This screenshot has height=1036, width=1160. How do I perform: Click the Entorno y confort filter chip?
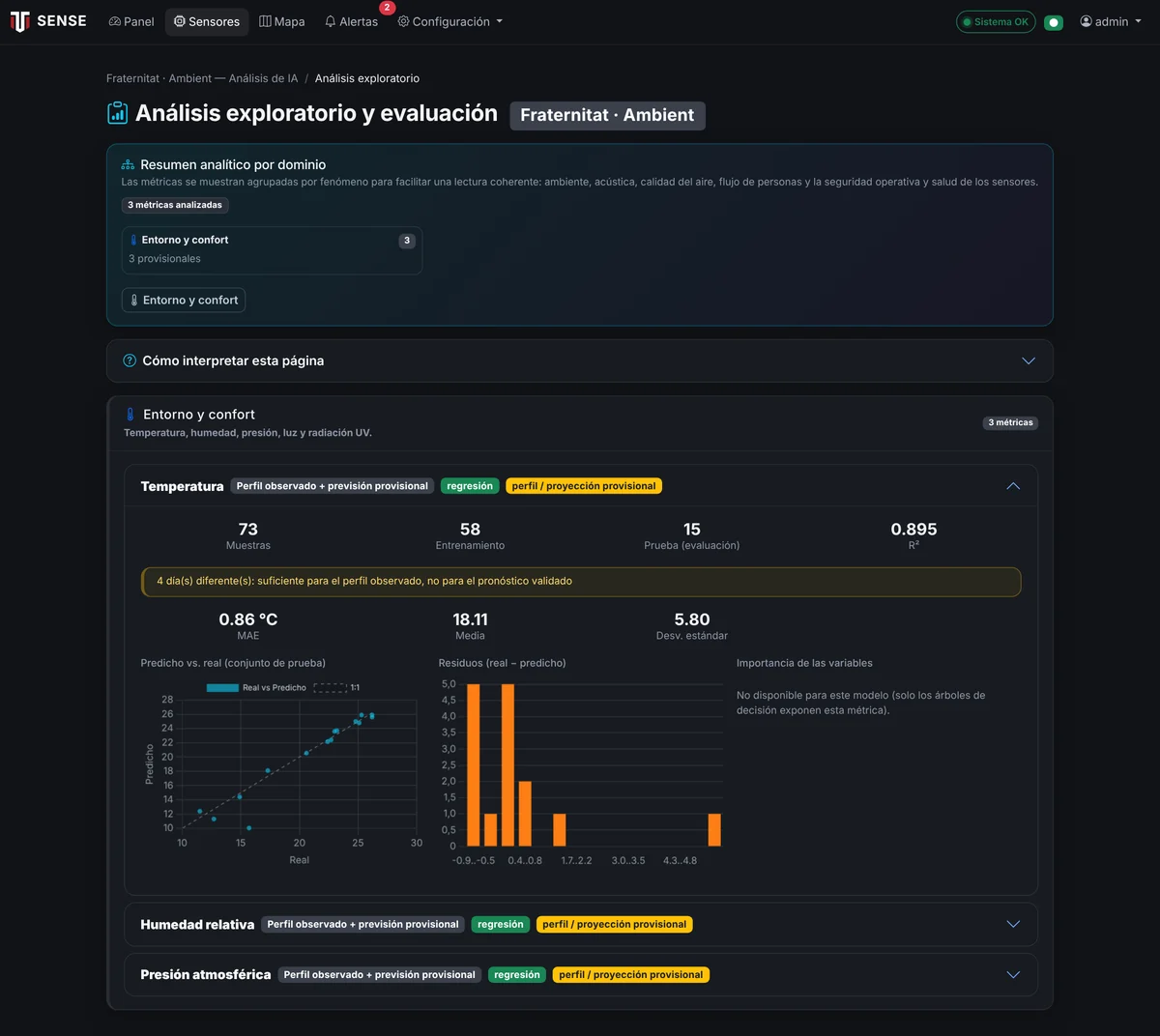tap(184, 301)
